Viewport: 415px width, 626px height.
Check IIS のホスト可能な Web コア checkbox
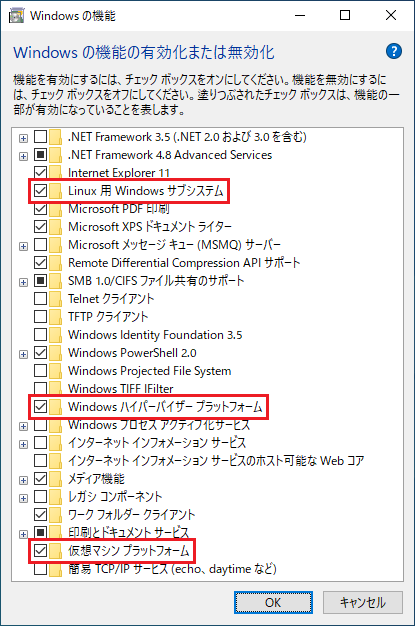pyautogui.click(x=40, y=461)
